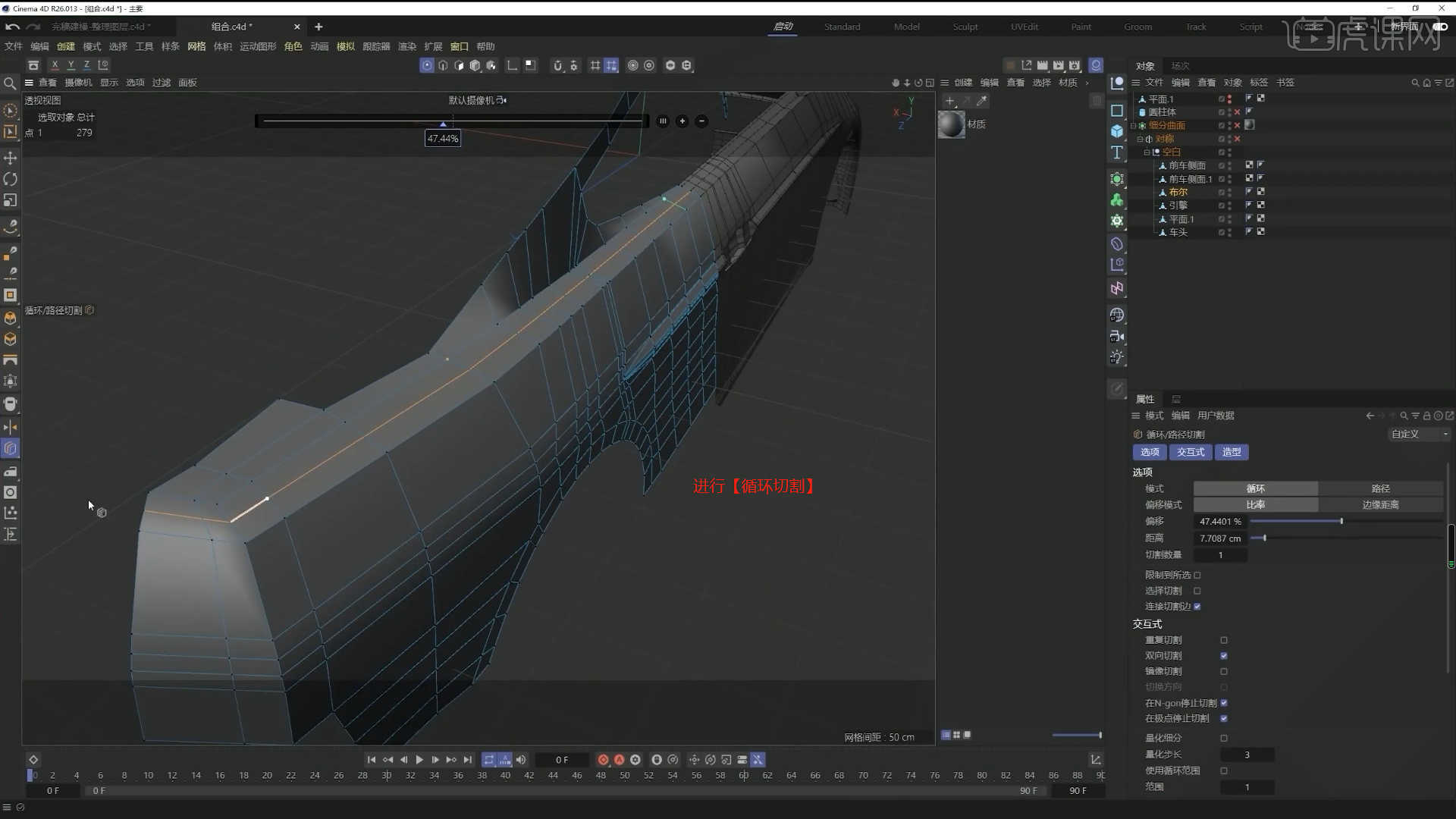Collapse the 对称 tree node
The image size is (1456, 819).
pos(1140,139)
